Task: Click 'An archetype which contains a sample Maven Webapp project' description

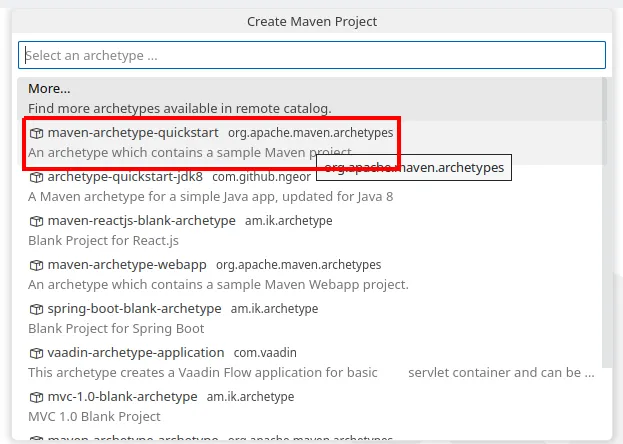Action: 218,285
